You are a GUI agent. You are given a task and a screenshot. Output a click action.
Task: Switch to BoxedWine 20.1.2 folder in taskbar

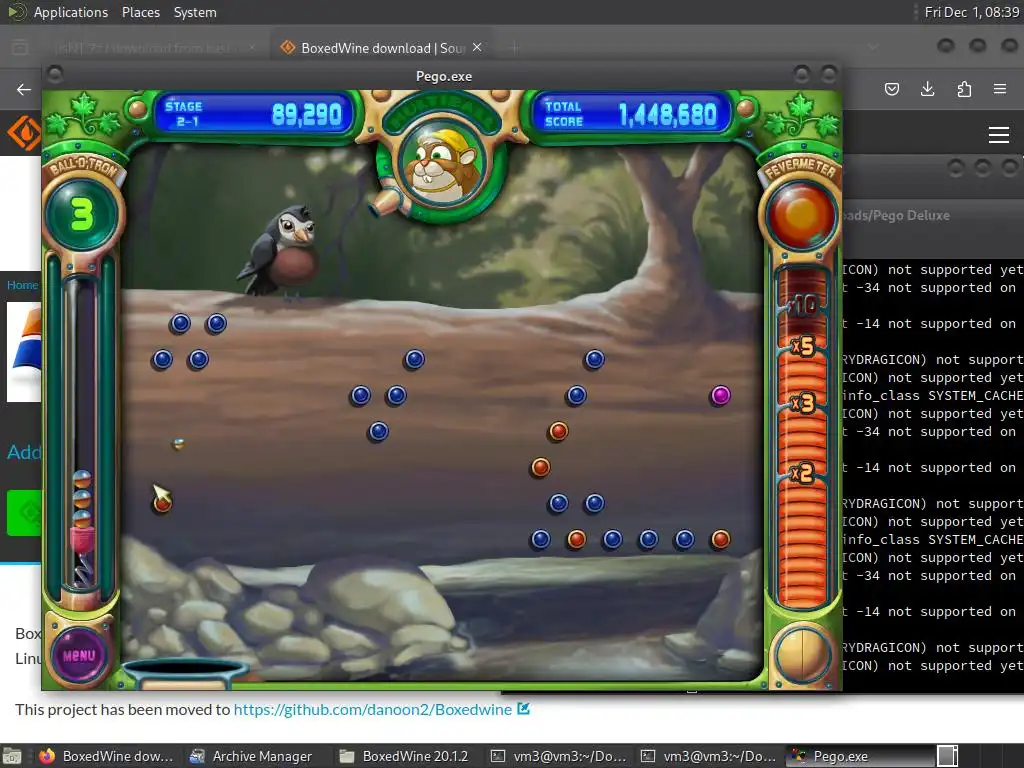point(403,756)
